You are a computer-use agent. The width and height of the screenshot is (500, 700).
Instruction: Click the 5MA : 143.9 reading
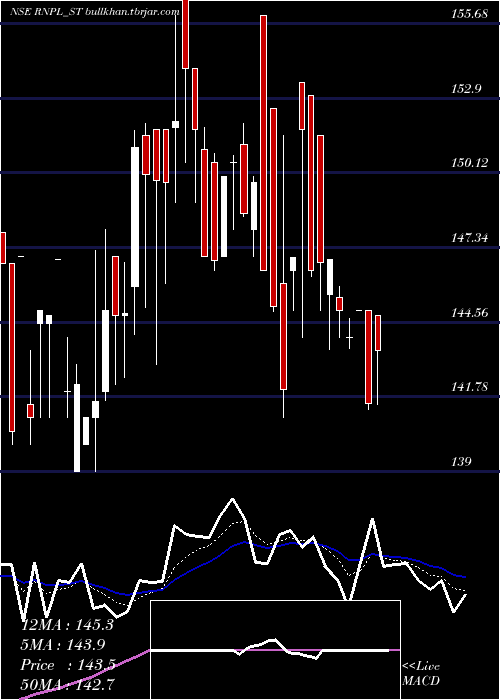(x=63, y=645)
